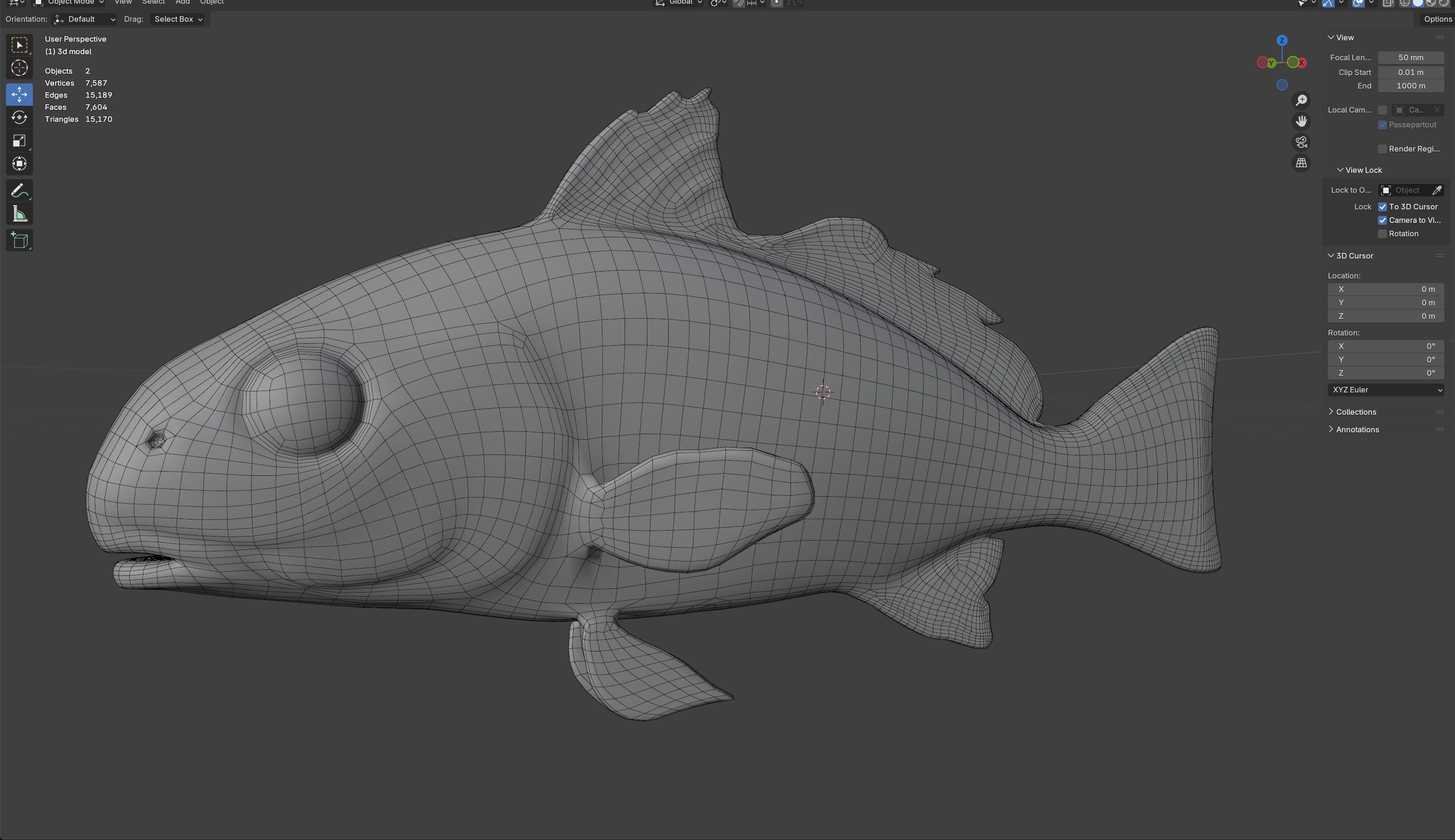
Task: Activate the Rotate tool
Action: 19,118
